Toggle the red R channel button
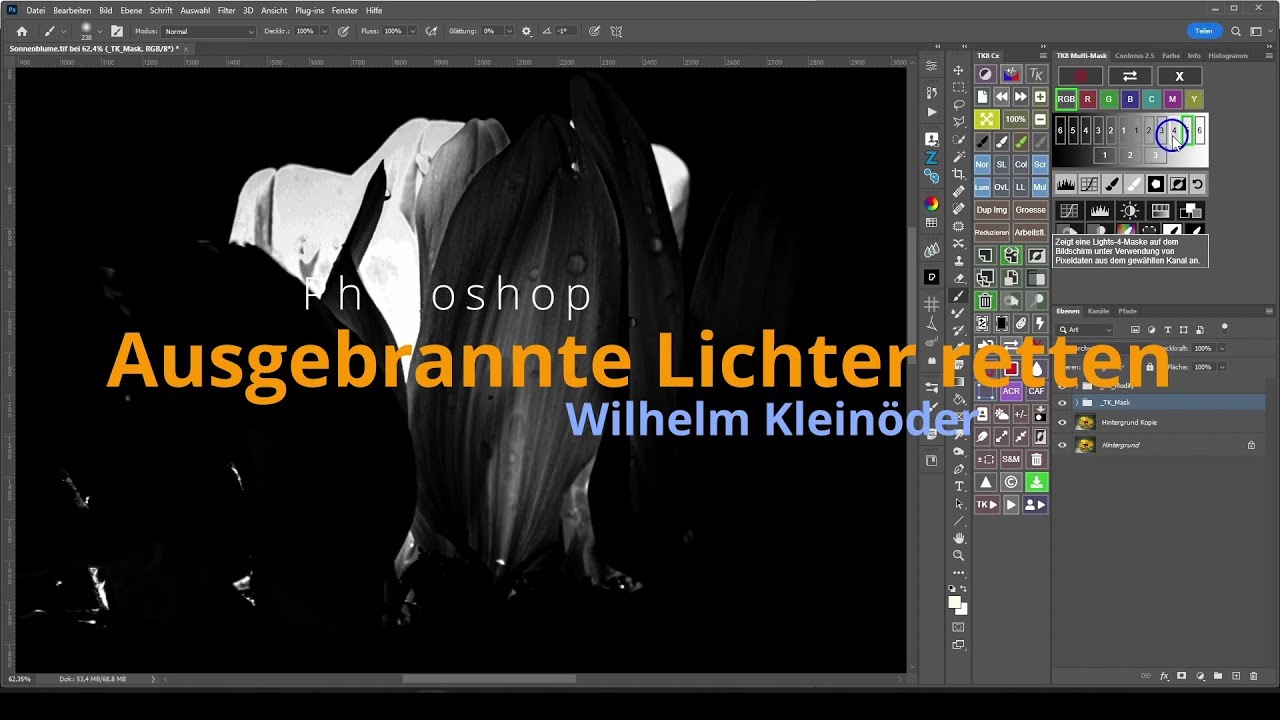This screenshot has height=720, width=1280. coord(1087,99)
